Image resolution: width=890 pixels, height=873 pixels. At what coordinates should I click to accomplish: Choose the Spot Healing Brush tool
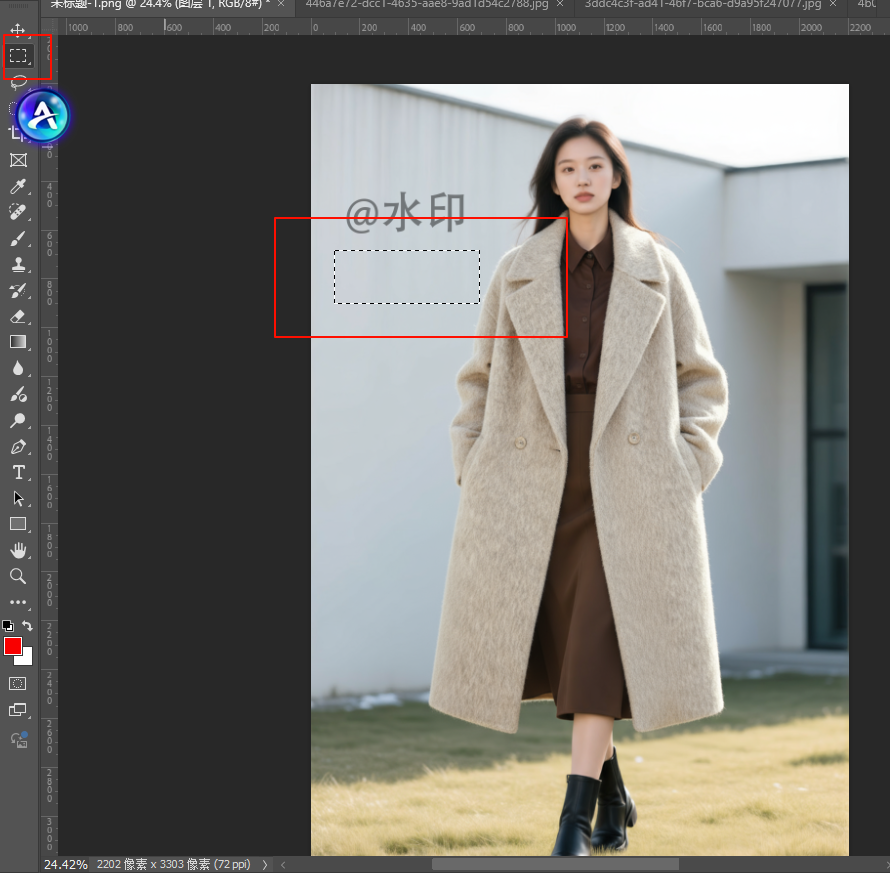coord(18,212)
